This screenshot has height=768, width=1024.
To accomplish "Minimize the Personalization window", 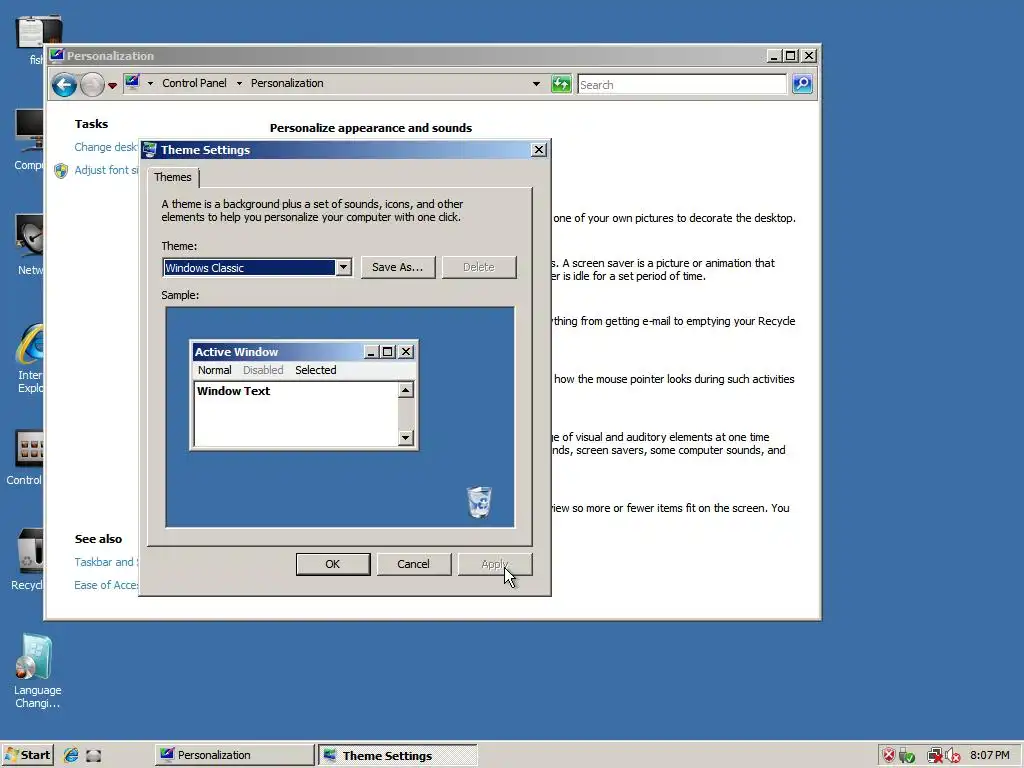I will (x=774, y=56).
